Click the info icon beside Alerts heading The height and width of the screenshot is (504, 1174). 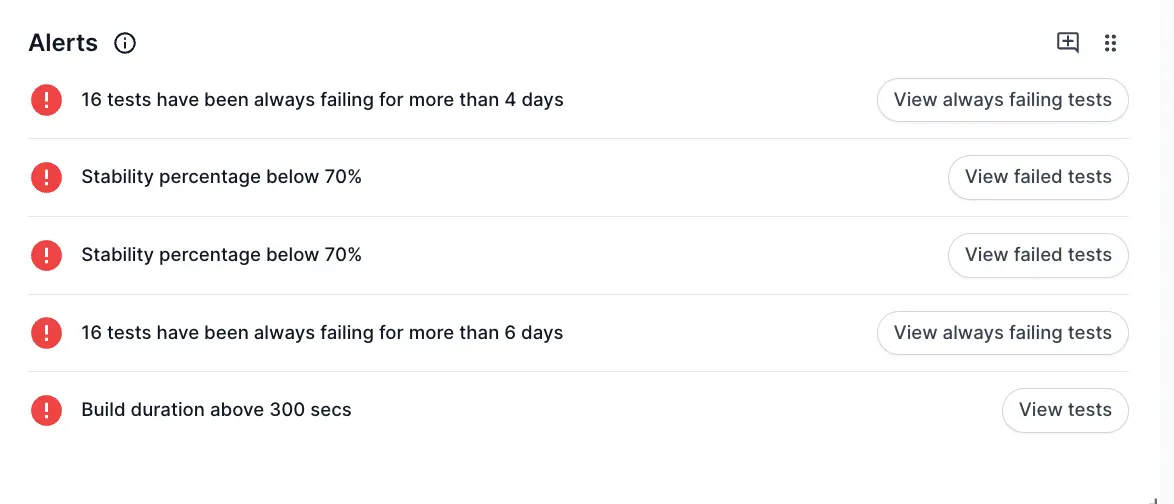click(125, 43)
